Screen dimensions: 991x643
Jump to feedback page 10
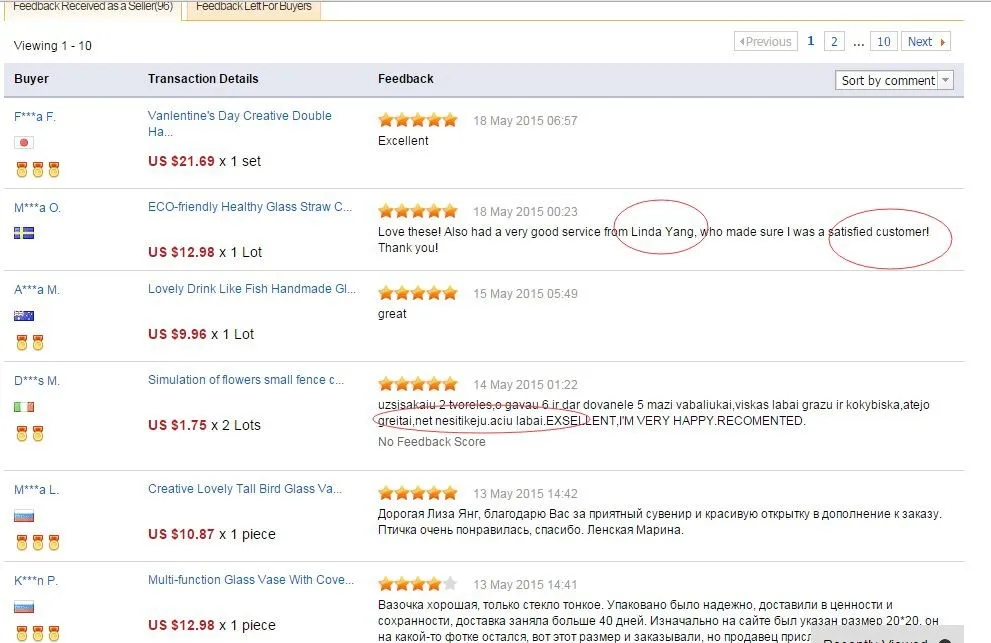(884, 42)
